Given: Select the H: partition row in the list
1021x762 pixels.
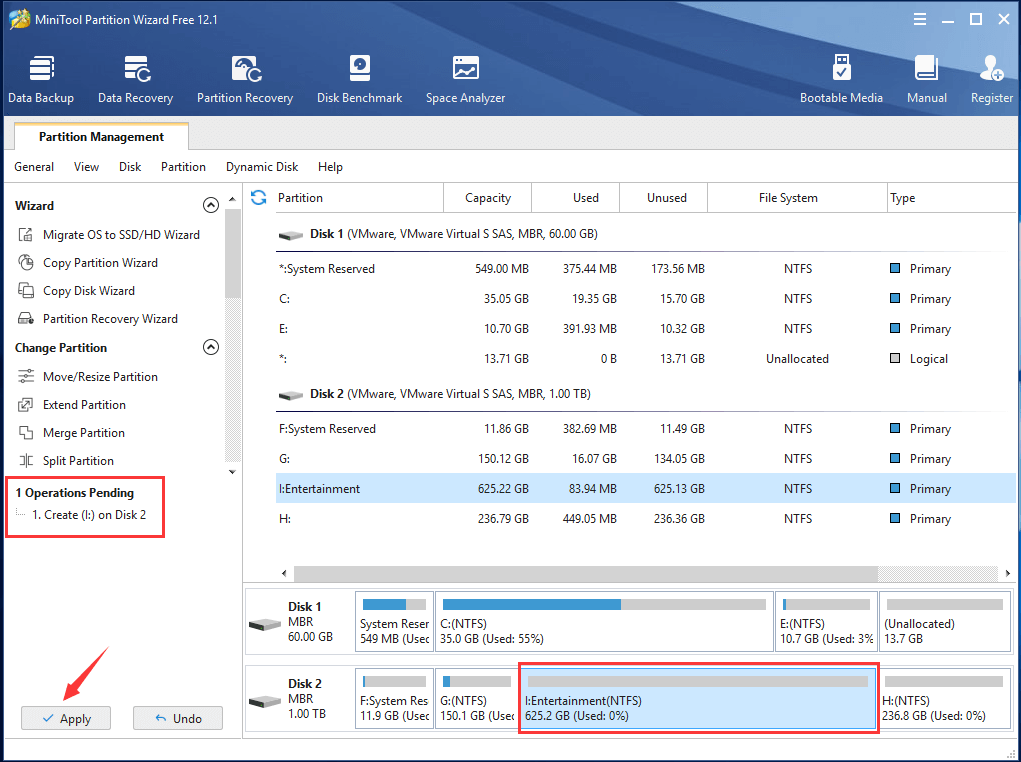Looking at the screenshot, I should tap(645, 519).
